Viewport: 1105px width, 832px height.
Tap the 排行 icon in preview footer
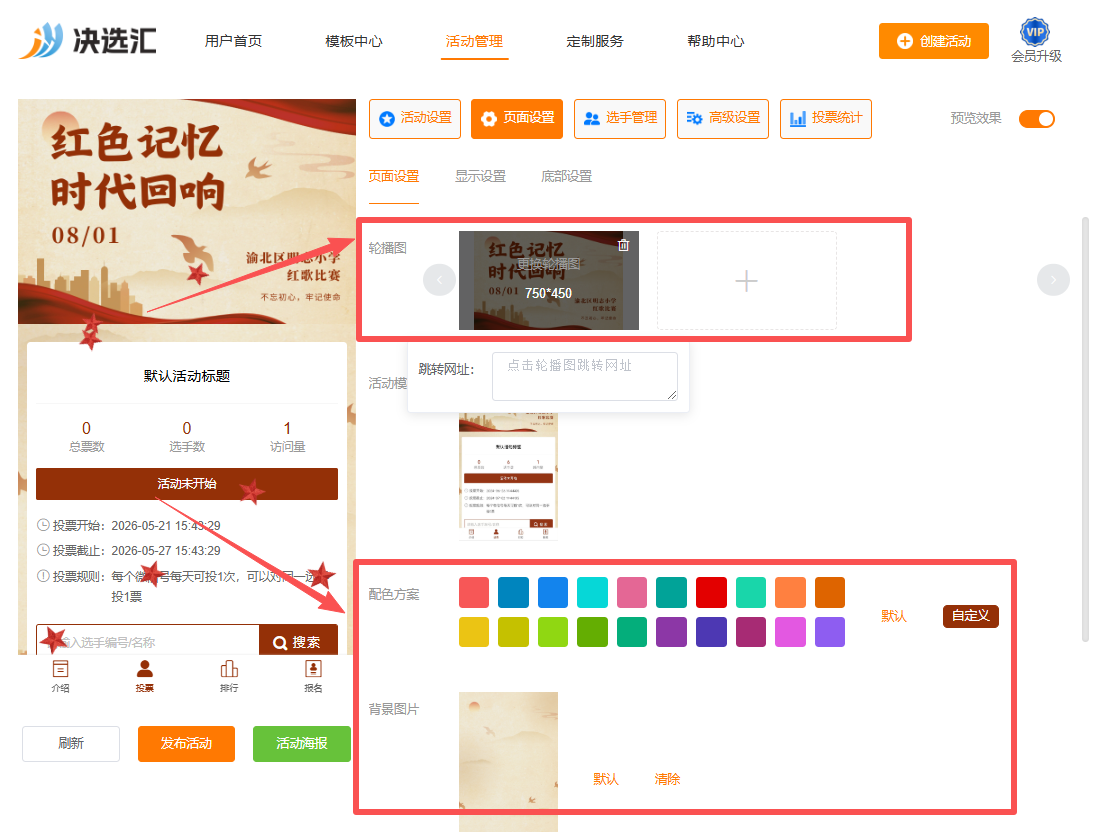click(x=229, y=676)
